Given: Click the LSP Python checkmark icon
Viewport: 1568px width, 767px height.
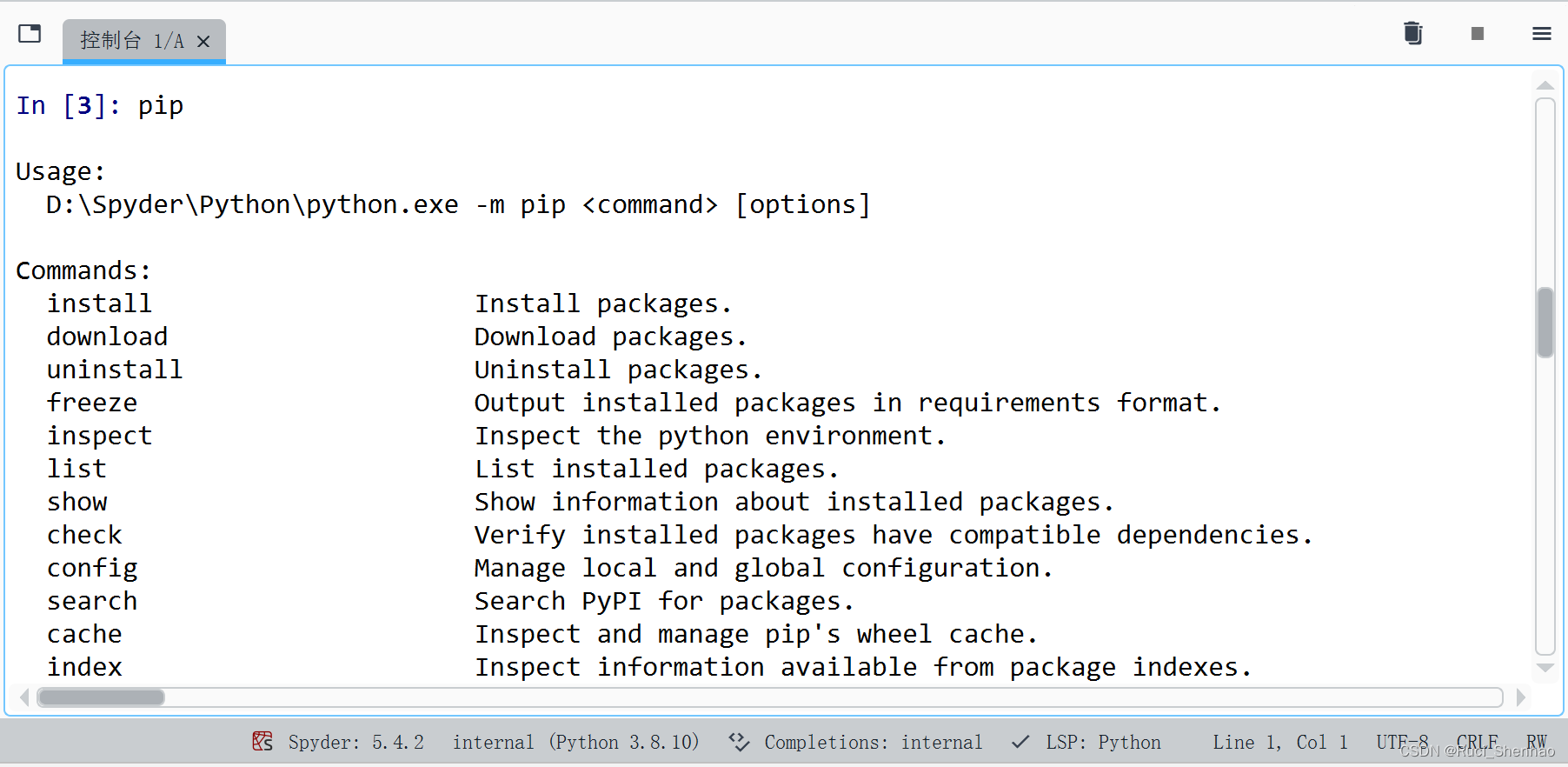Looking at the screenshot, I should (1021, 742).
